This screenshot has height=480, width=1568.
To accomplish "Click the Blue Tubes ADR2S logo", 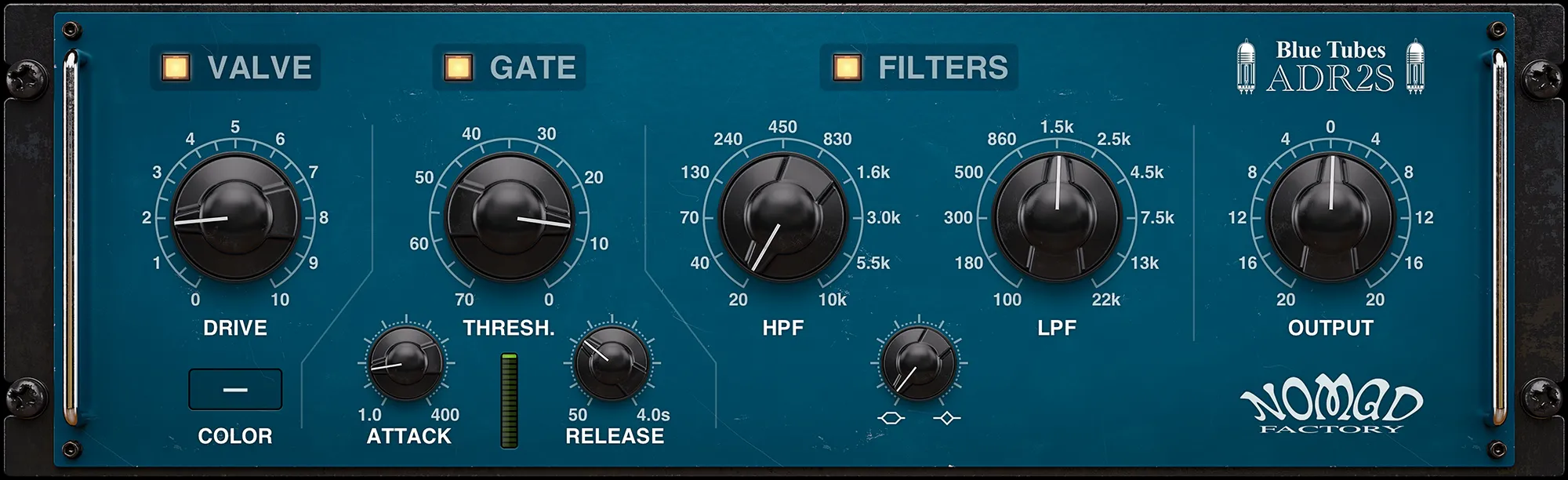I will click(1330, 67).
